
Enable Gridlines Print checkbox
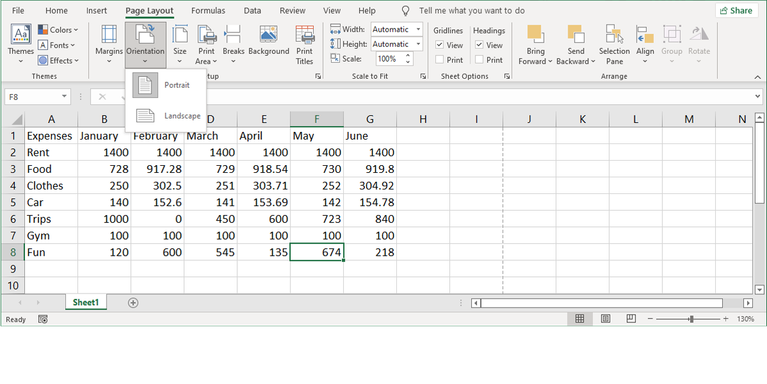439,60
